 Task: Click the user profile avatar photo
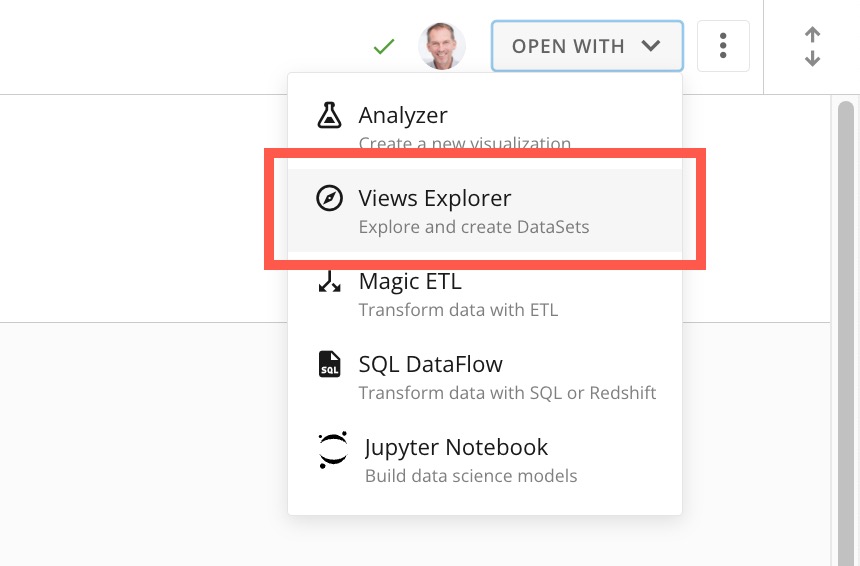tap(442, 46)
